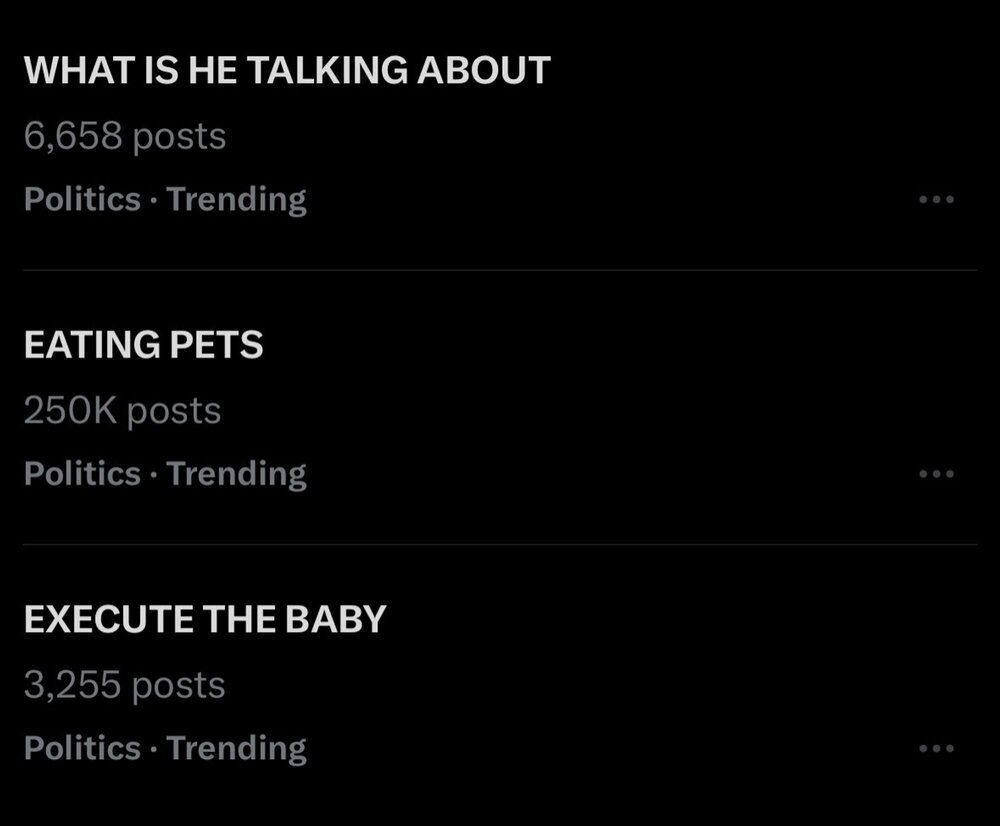Click the 250K posts count
This screenshot has height=826, width=1000.
coord(121,410)
